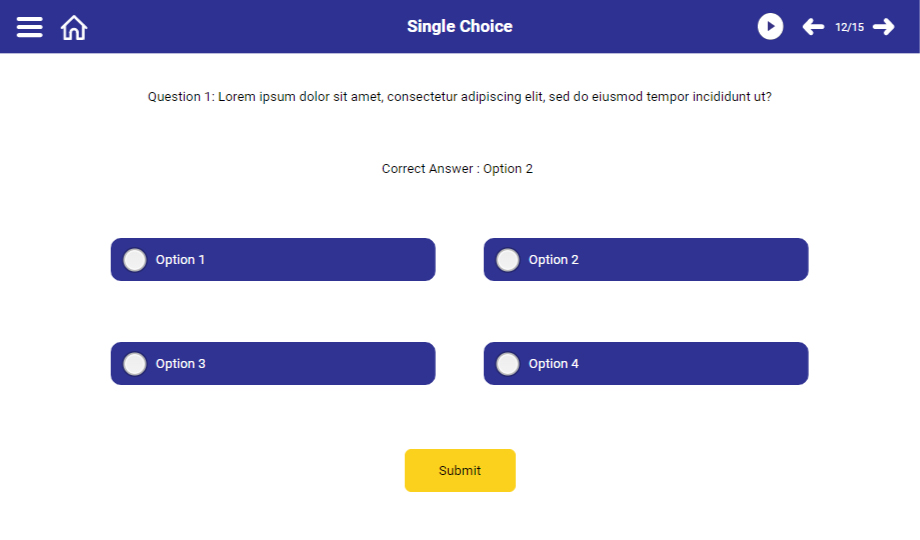Pick the Option 3 radio button

tap(135, 364)
